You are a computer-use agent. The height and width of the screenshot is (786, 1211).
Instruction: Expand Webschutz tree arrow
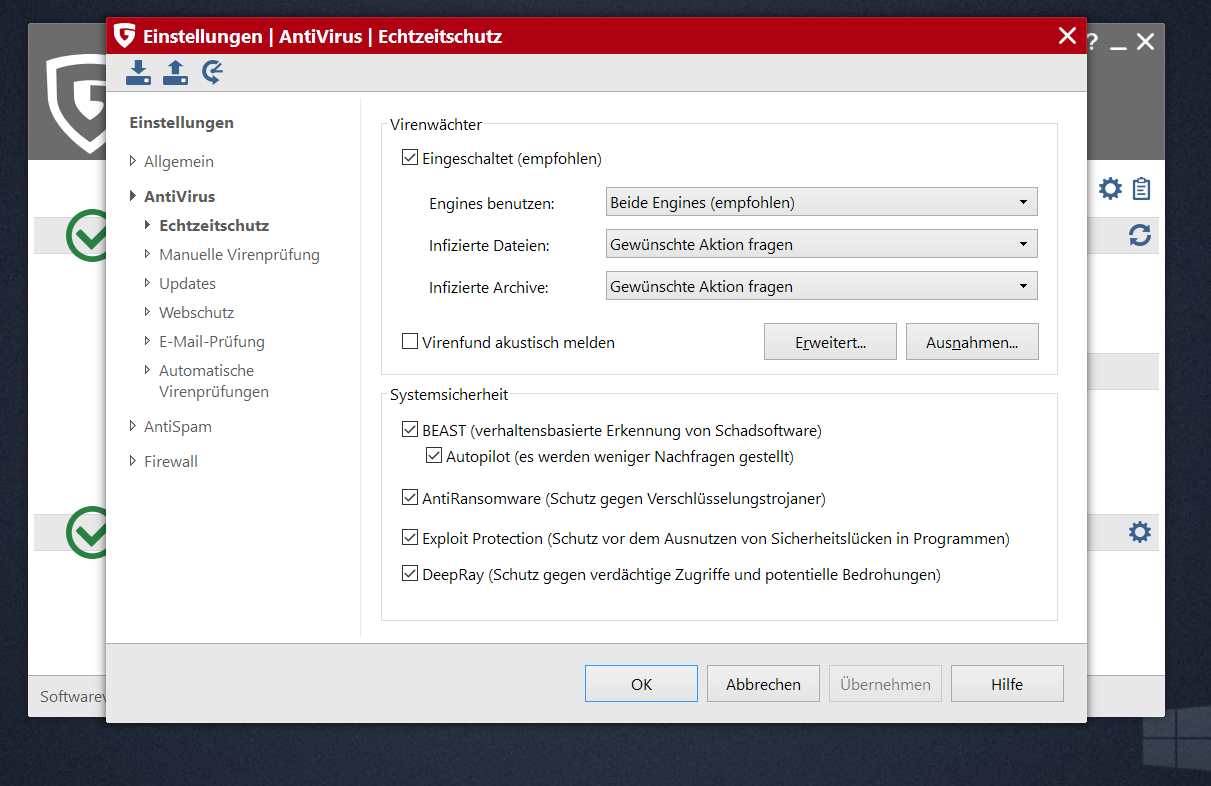click(148, 312)
